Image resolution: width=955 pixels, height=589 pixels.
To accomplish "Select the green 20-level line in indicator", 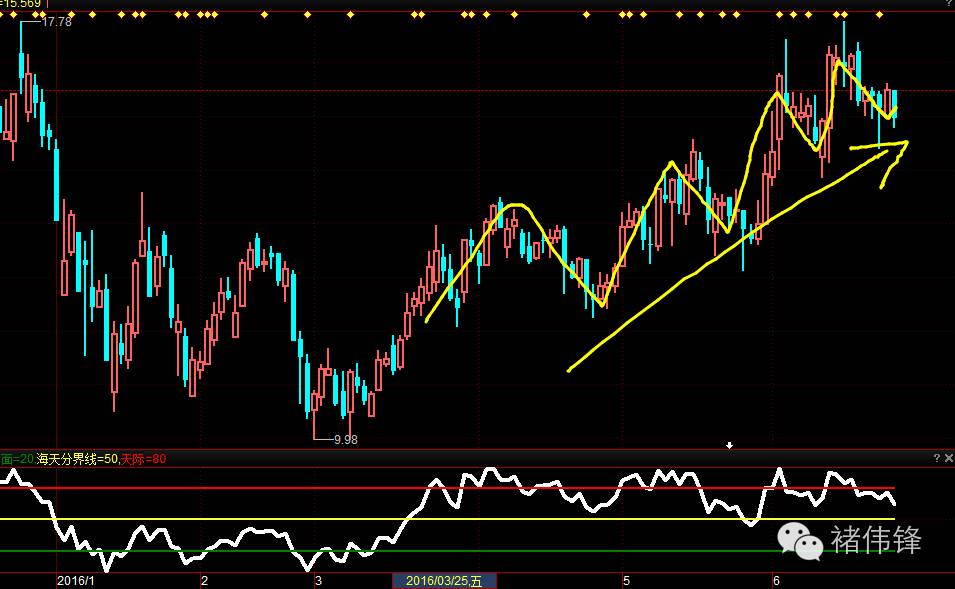I will (x=447, y=551).
